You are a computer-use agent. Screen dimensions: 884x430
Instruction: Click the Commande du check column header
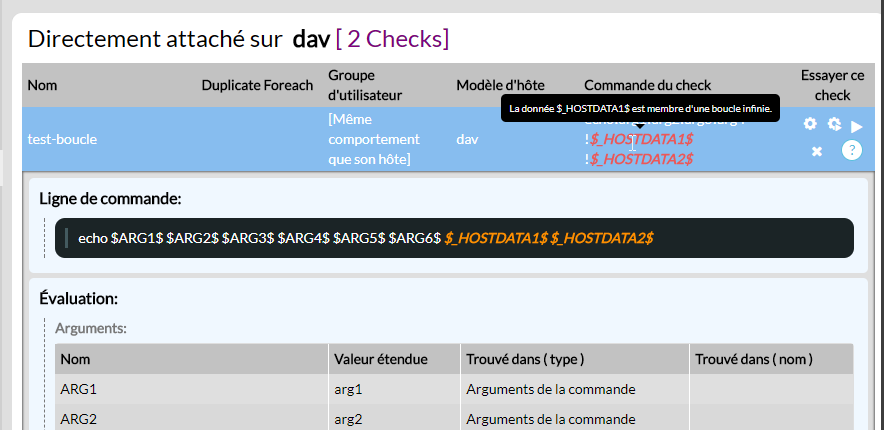pyautogui.click(x=648, y=86)
